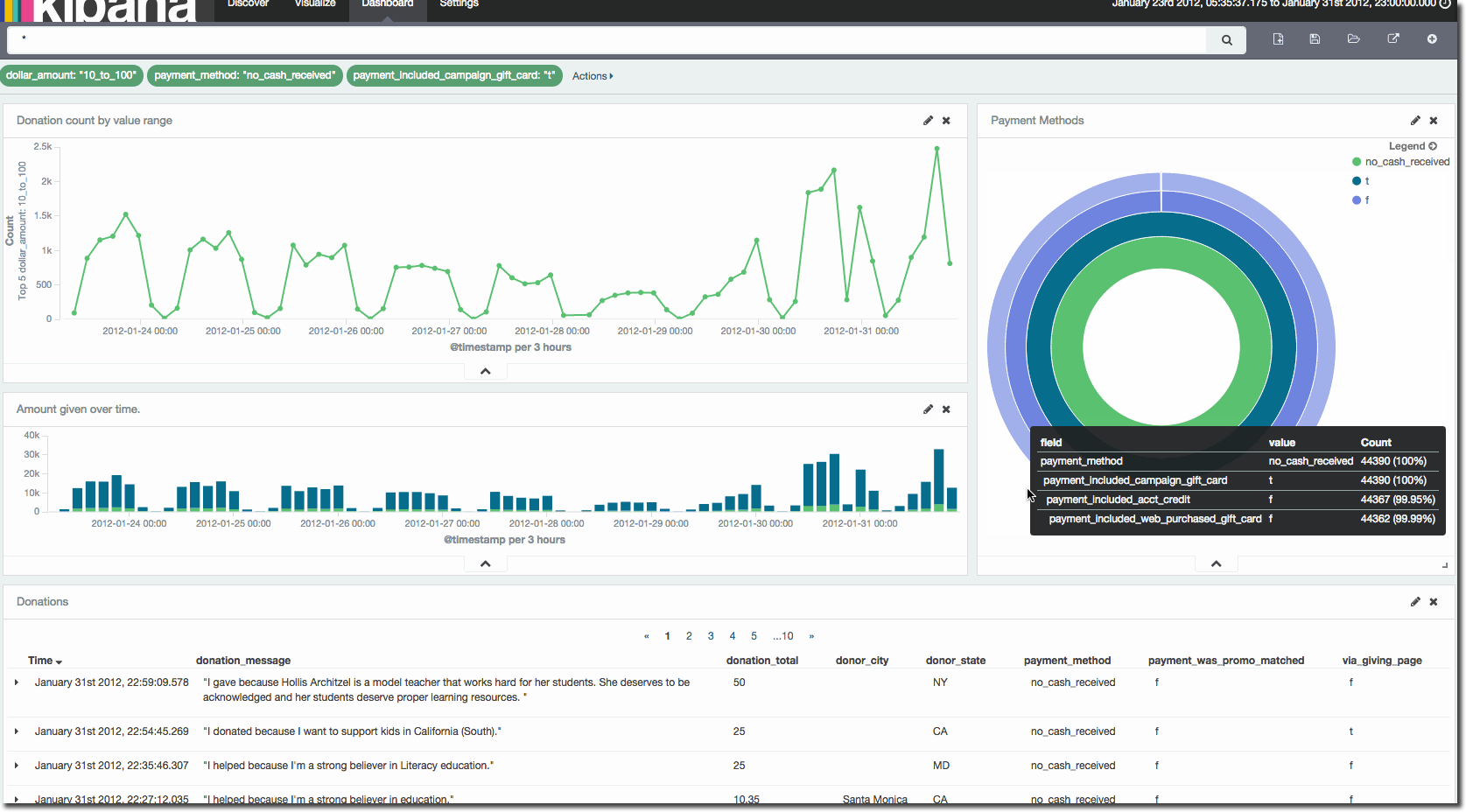Add a visualization with plus icon
This screenshot has height=812, width=1466.
click(1432, 39)
